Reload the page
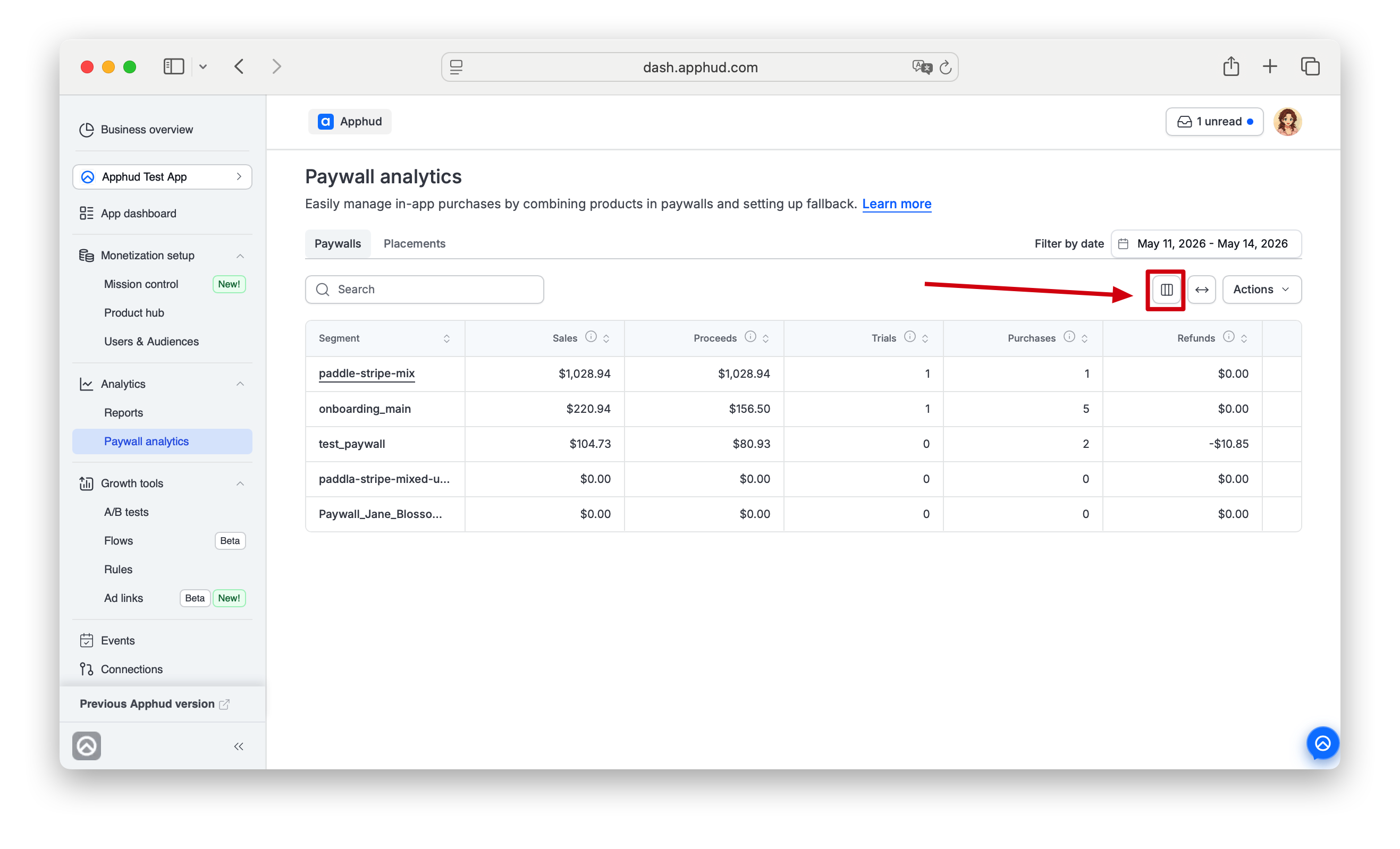 [946, 67]
